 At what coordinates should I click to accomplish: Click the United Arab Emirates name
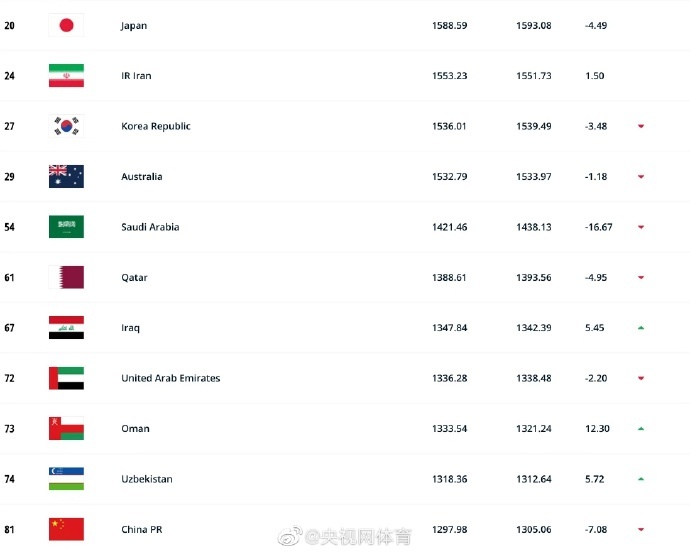[x=170, y=378]
